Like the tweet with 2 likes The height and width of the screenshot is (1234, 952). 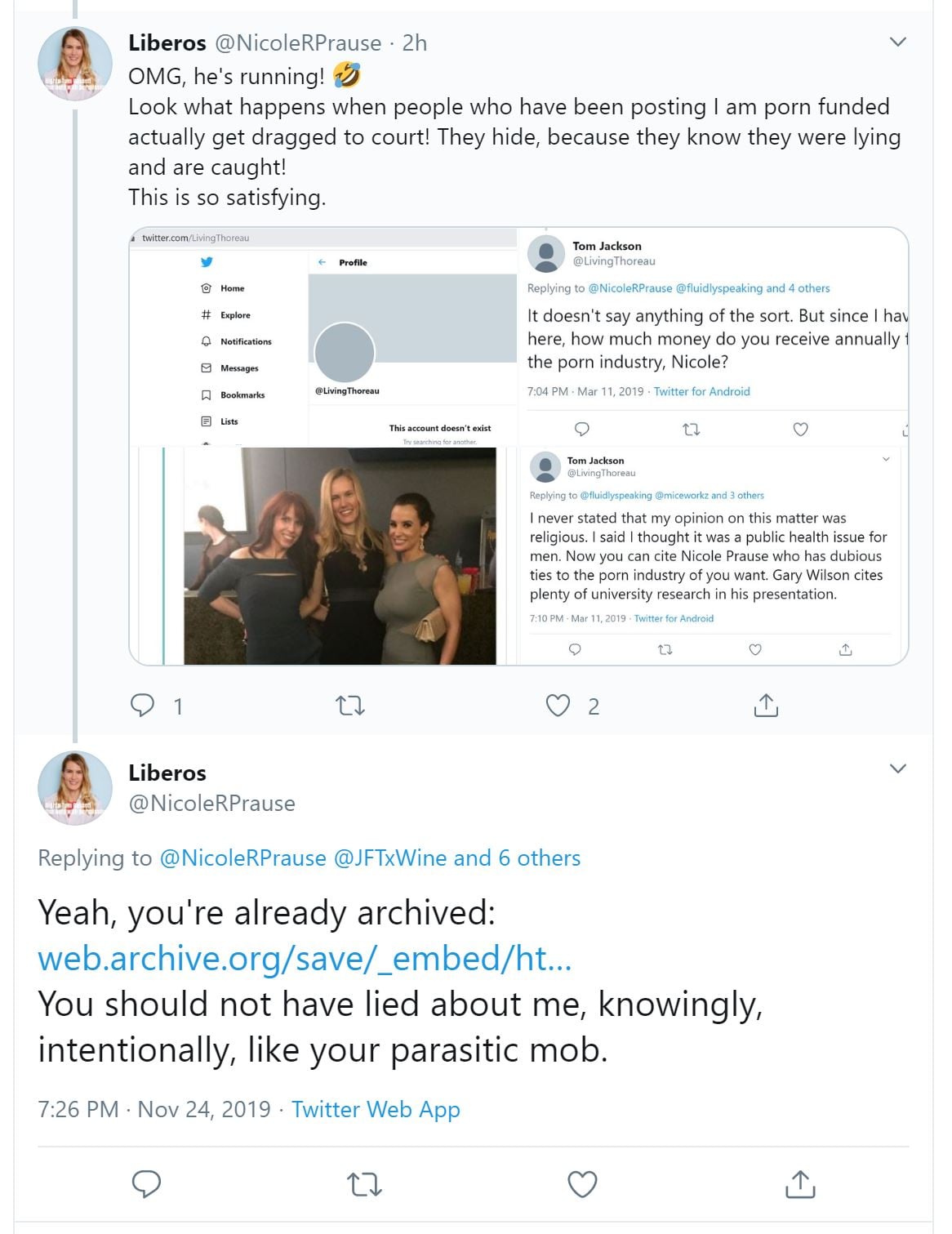coord(558,705)
